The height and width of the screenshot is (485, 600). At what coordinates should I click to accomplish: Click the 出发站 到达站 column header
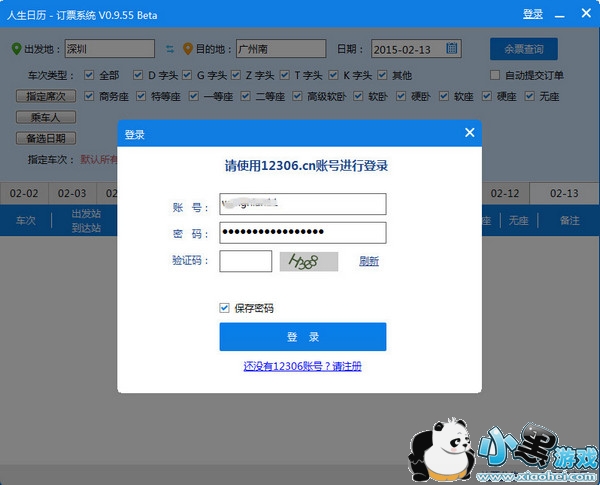(x=86, y=220)
